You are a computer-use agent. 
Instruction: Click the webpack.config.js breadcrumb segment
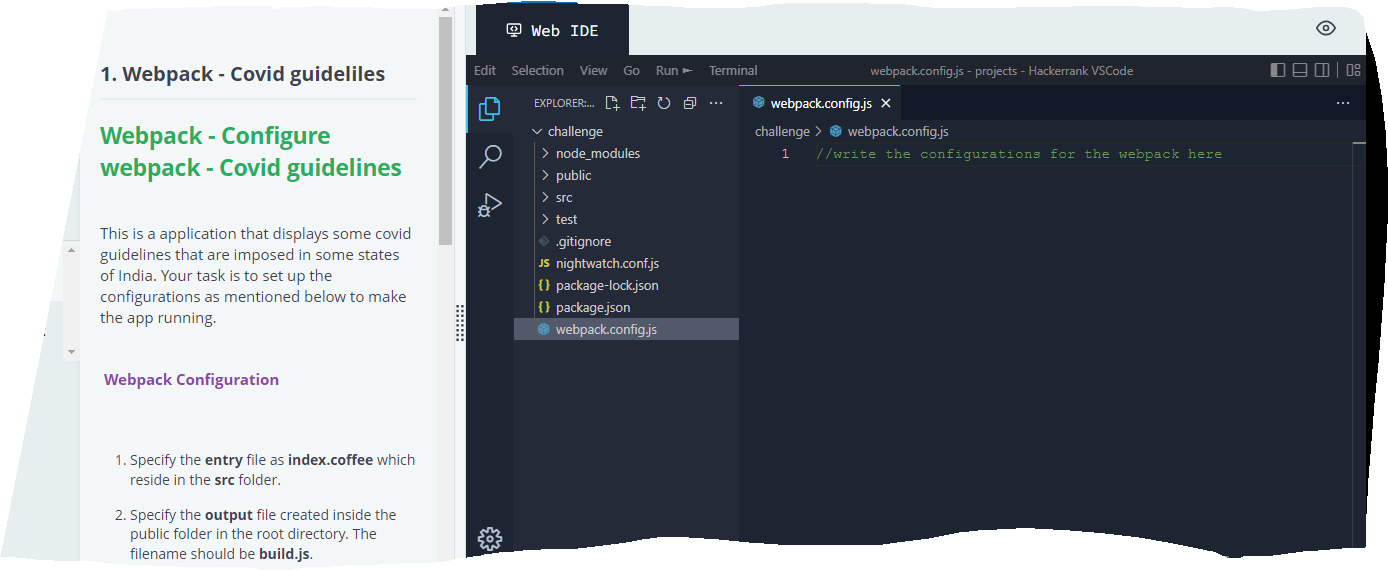click(x=889, y=131)
